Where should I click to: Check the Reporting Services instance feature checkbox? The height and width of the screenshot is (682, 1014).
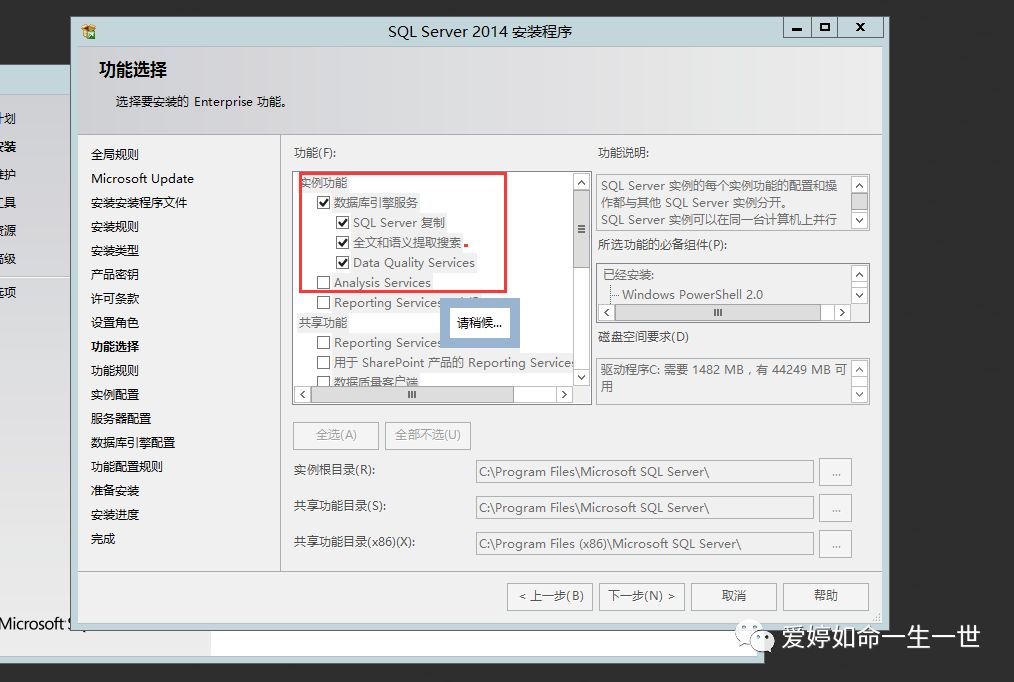(323, 303)
